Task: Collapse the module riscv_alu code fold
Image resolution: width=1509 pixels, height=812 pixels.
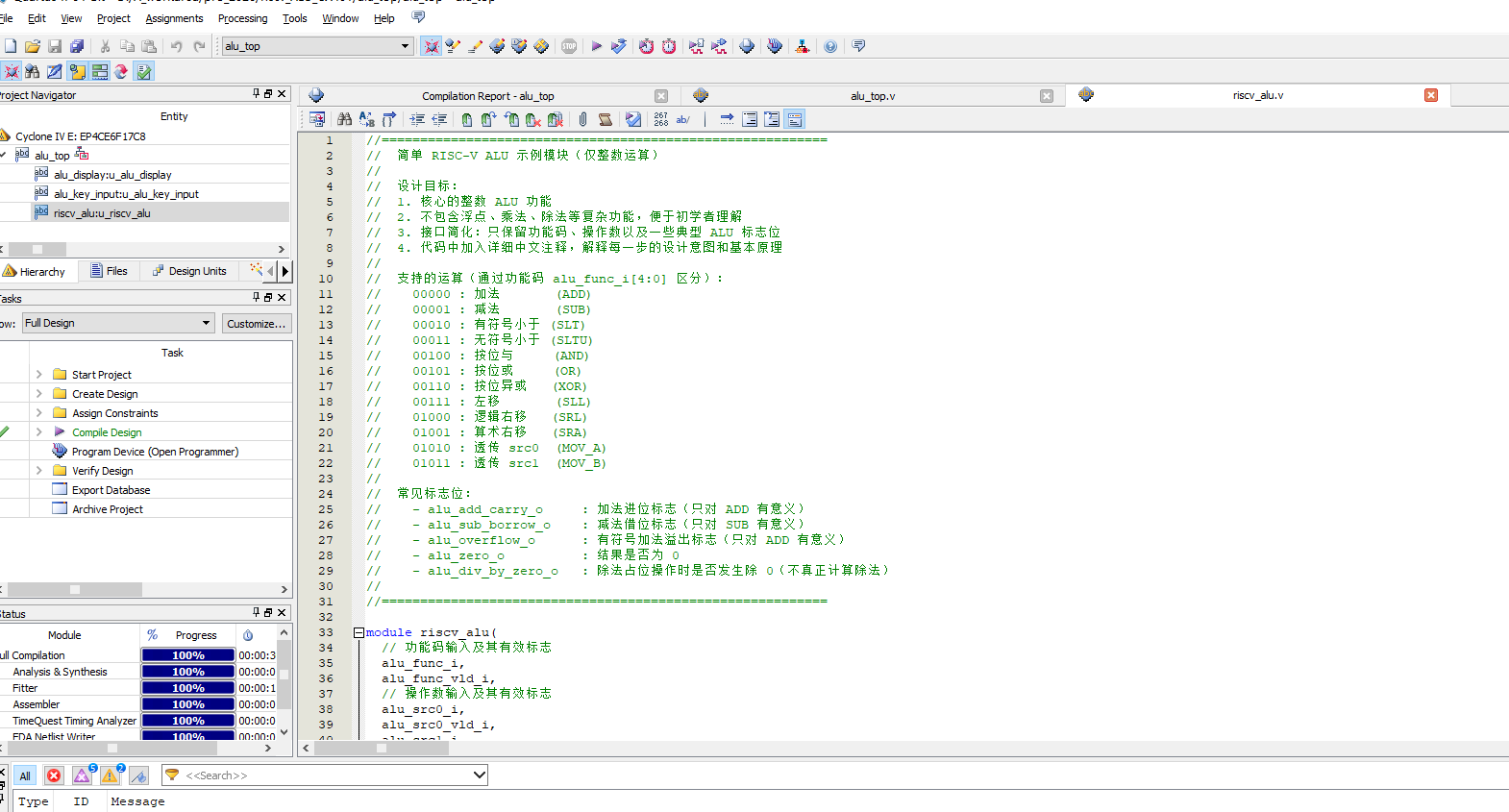Action: coord(359,632)
